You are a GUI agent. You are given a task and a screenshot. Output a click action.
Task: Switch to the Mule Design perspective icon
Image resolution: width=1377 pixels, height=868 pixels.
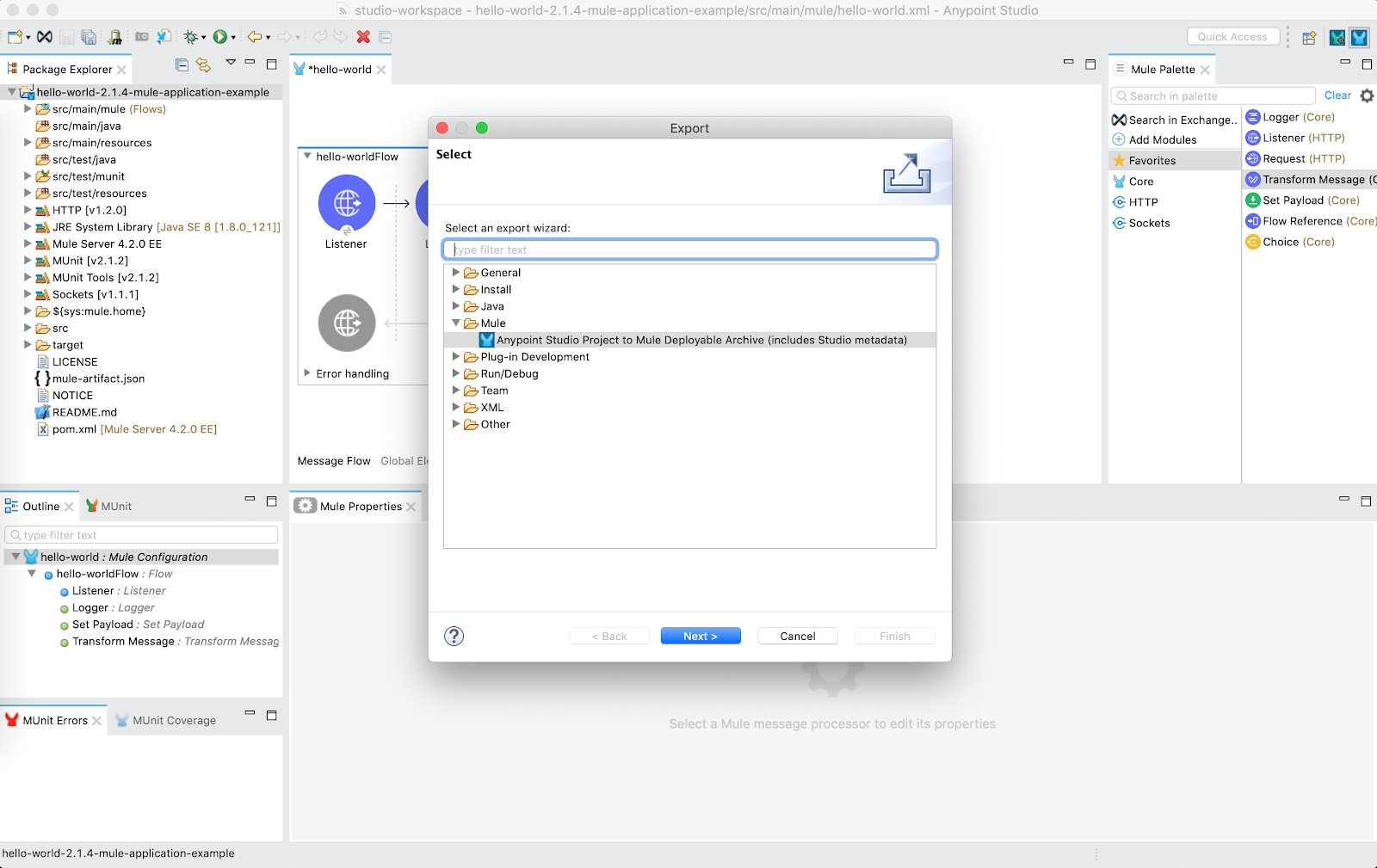1360,37
